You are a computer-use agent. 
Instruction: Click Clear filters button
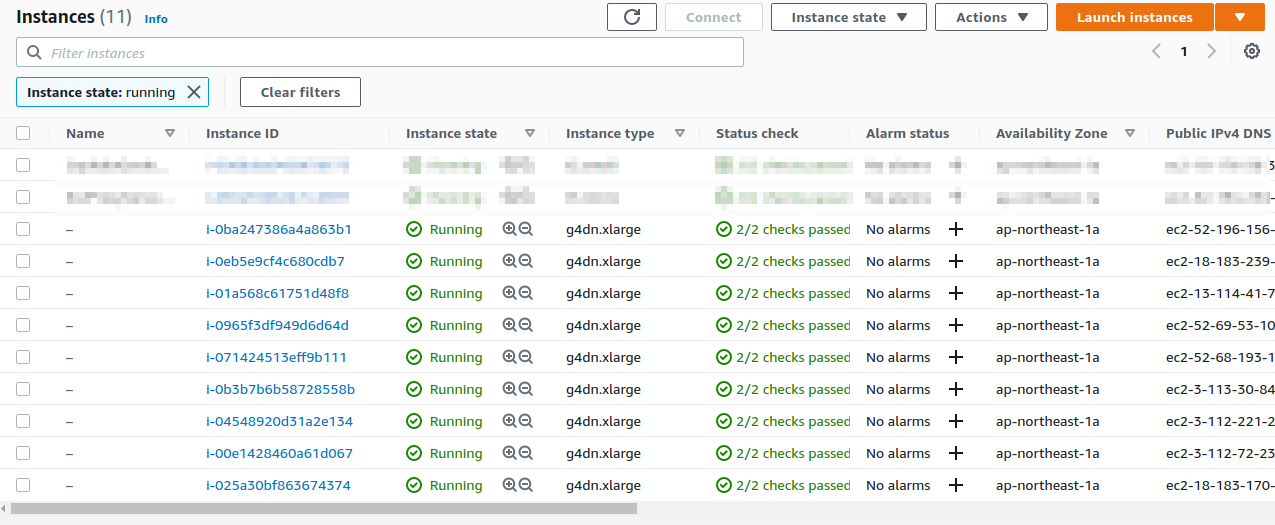tap(300, 92)
